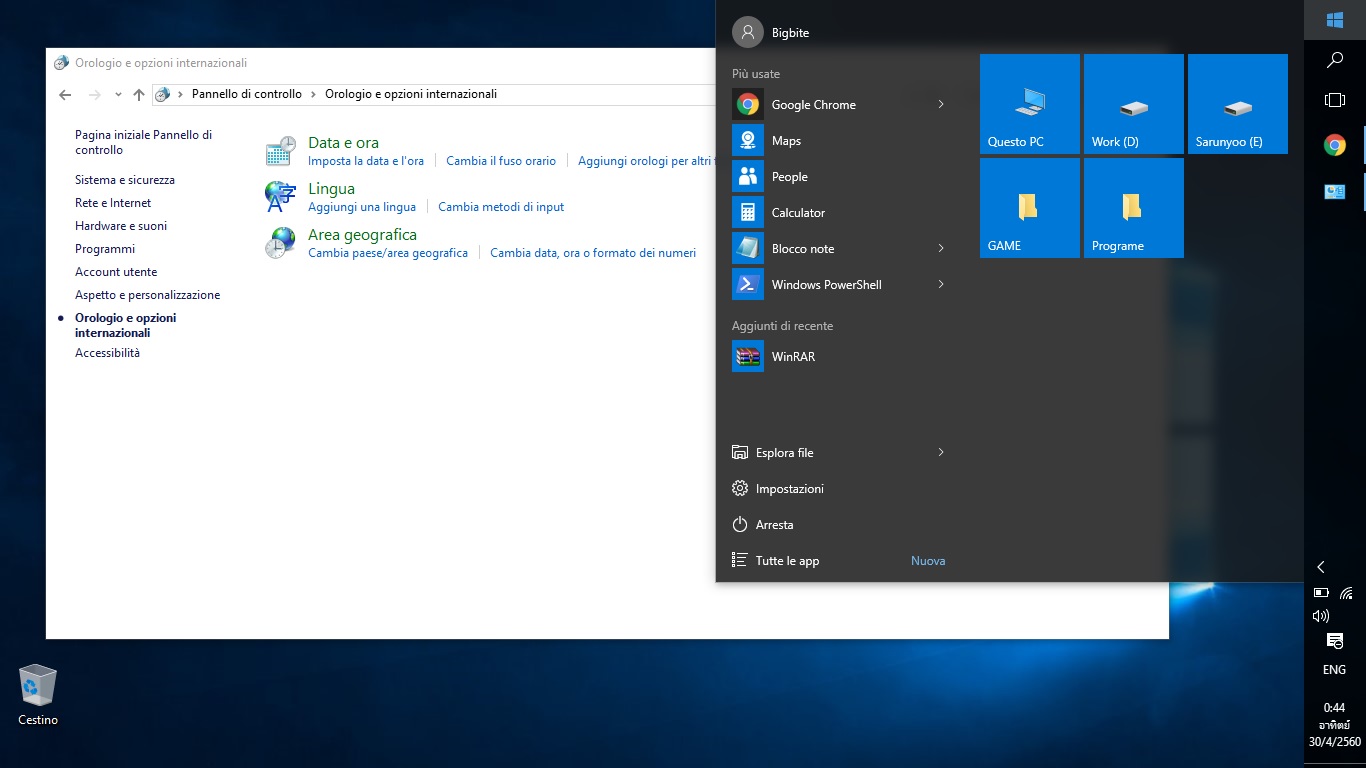1366x768 pixels.
Task: Launch the Maps app
Action: (786, 141)
